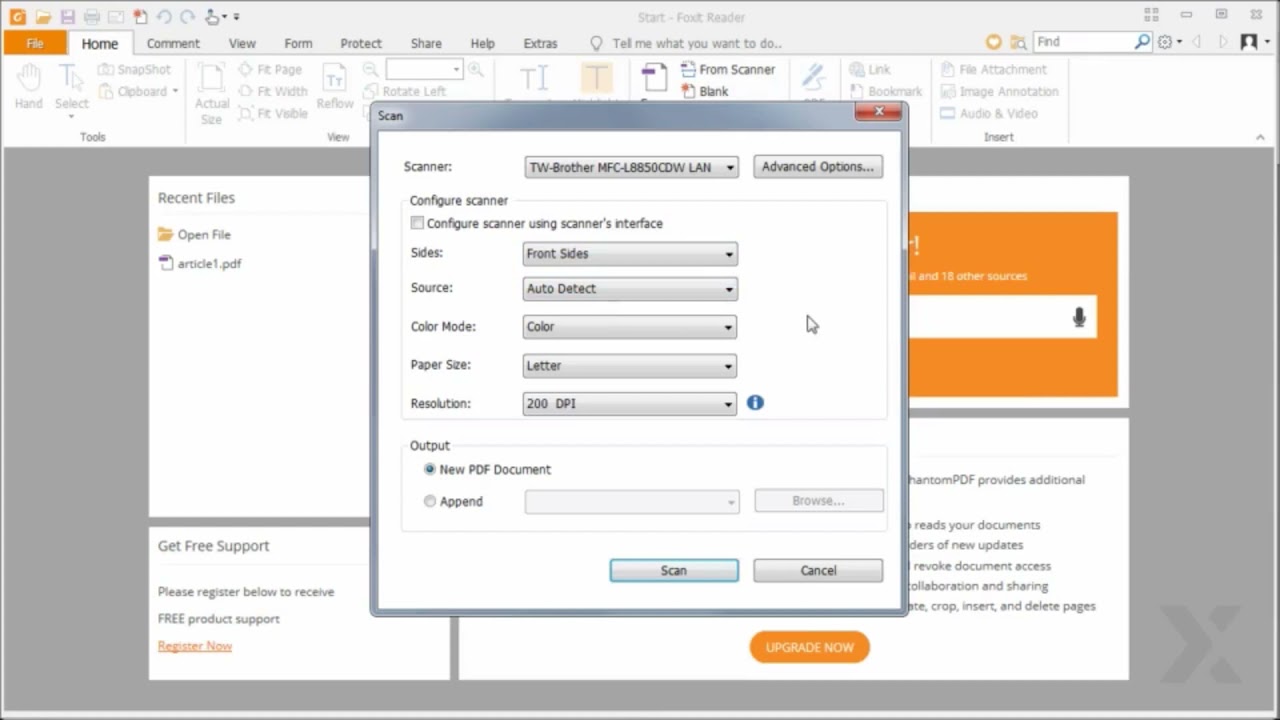This screenshot has height=720, width=1280.
Task: Choose Fit Visible view
Action: (273, 113)
